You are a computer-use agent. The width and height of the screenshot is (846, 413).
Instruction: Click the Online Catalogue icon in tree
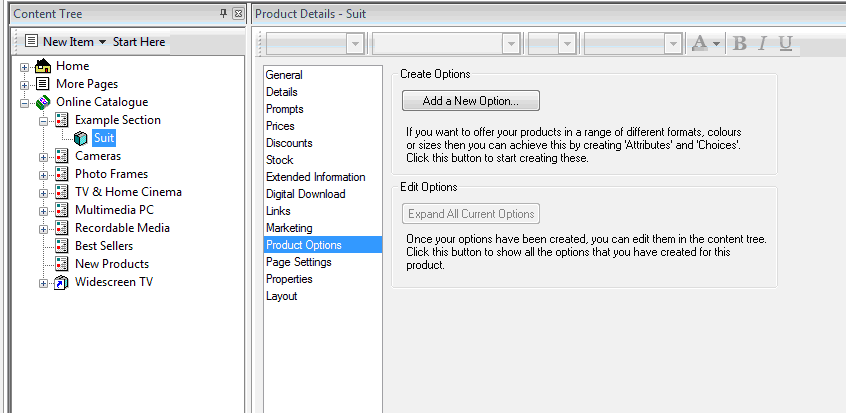click(x=43, y=102)
